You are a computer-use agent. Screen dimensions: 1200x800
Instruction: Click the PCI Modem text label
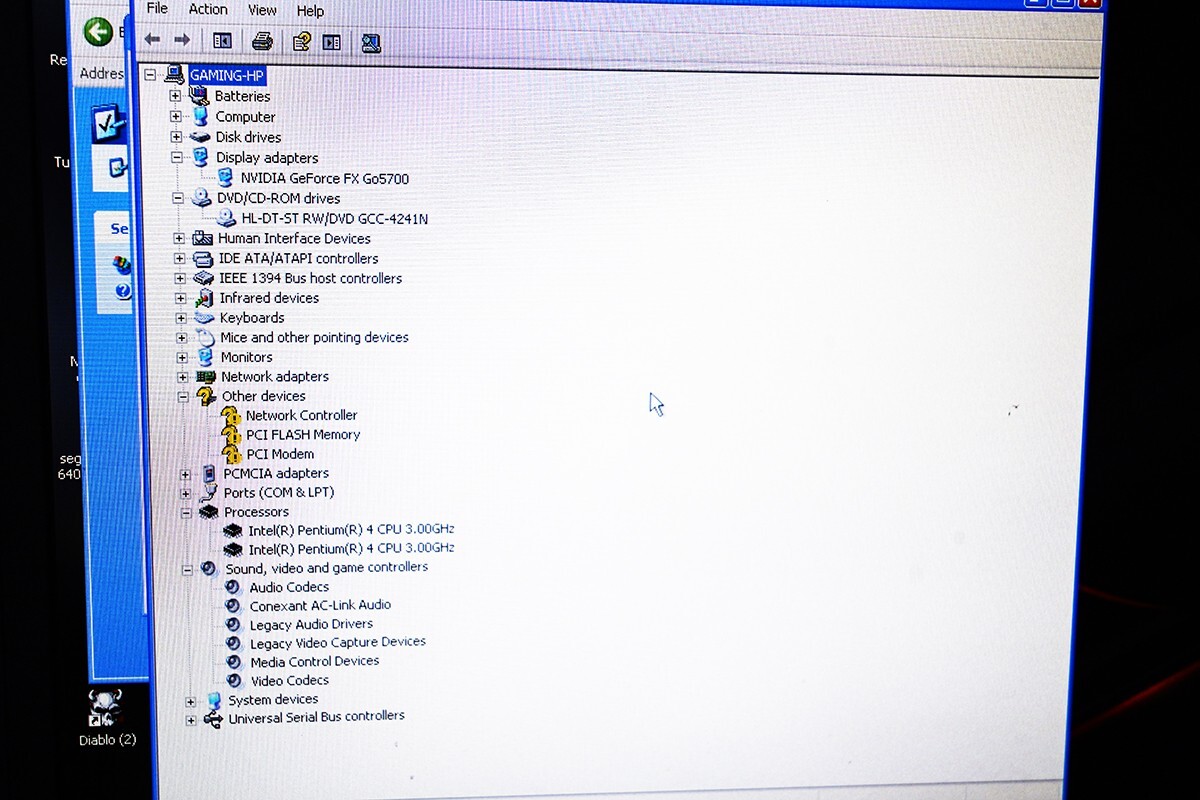(280, 454)
